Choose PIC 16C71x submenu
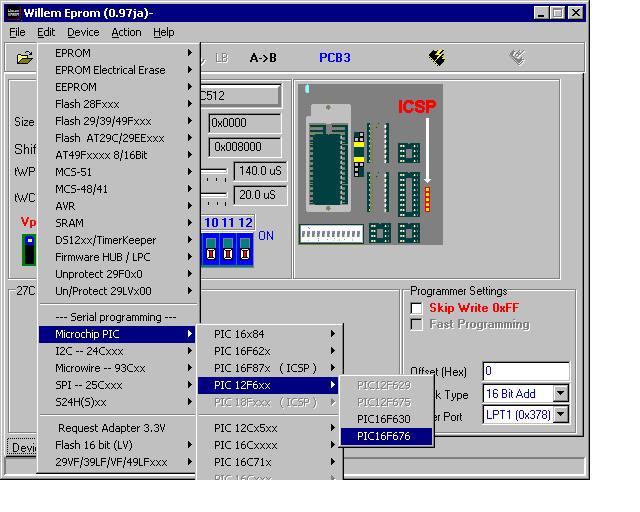Screen dimensions: 640x512 268,462
